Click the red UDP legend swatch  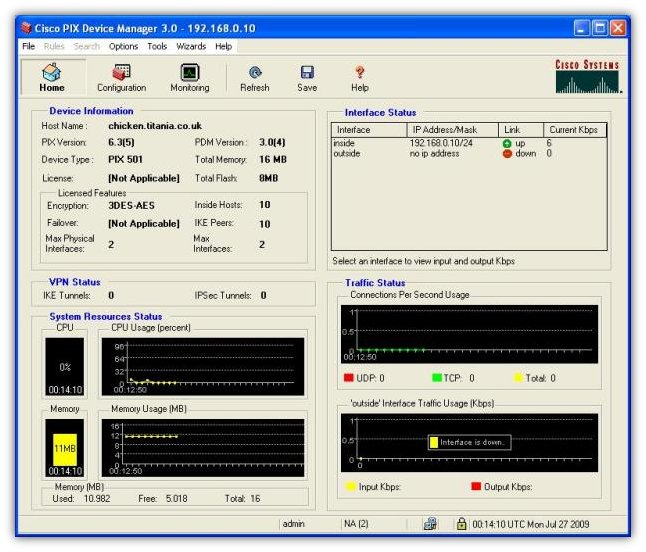[x=349, y=378]
